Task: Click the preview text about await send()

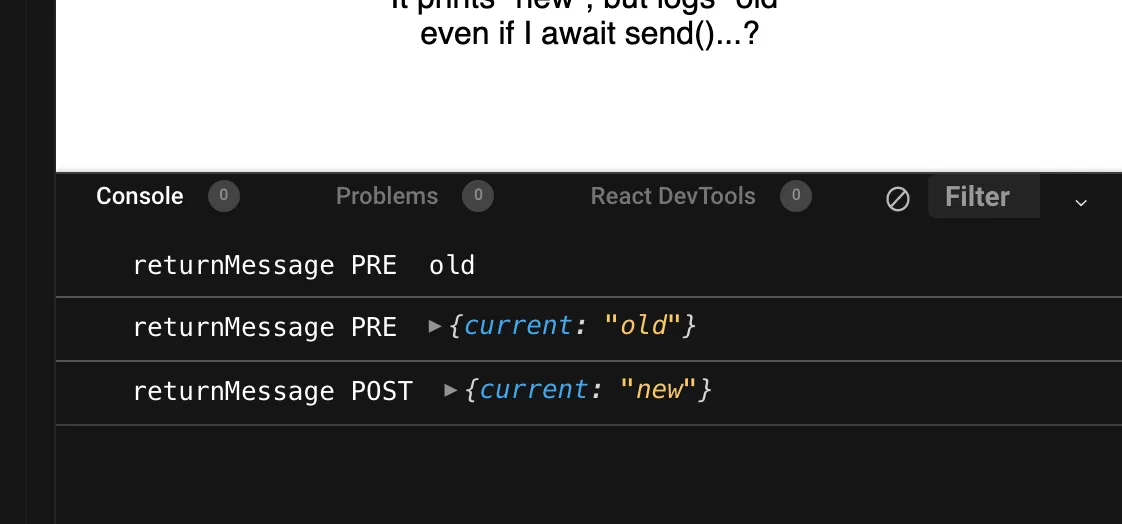Action: click(589, 34)
